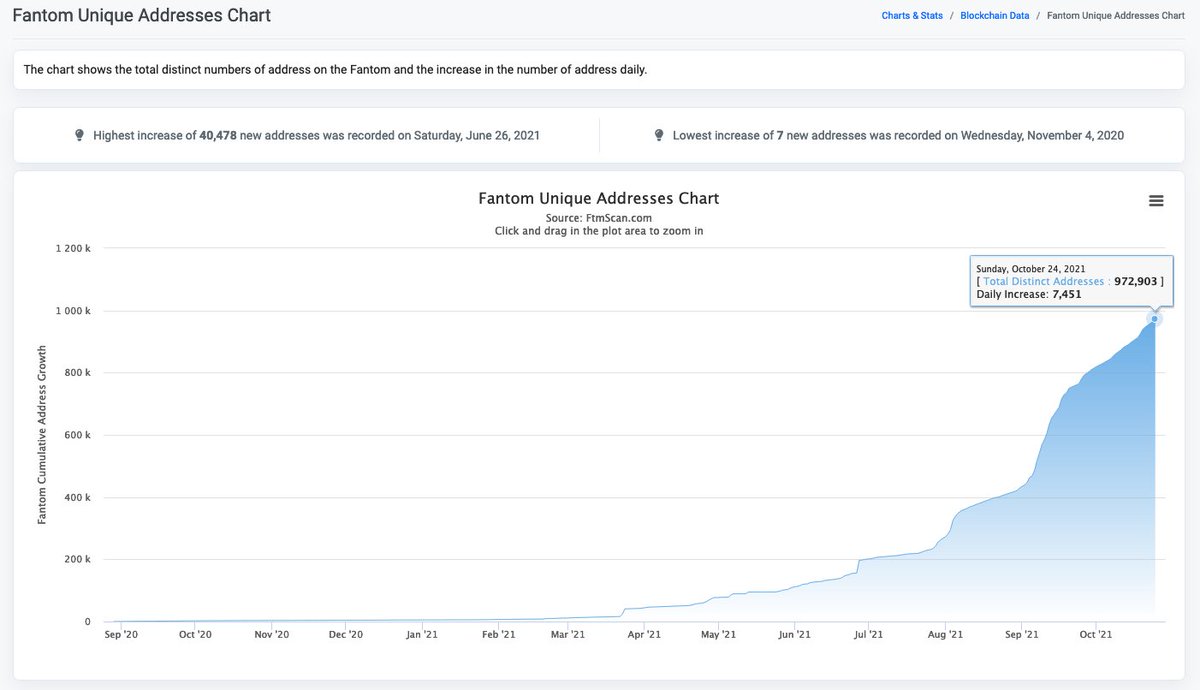Image resolution: width=1200 pixels, height=690 pixels.
Task: Click the highlighted data point on October 24
Action: coord(1155,319)
